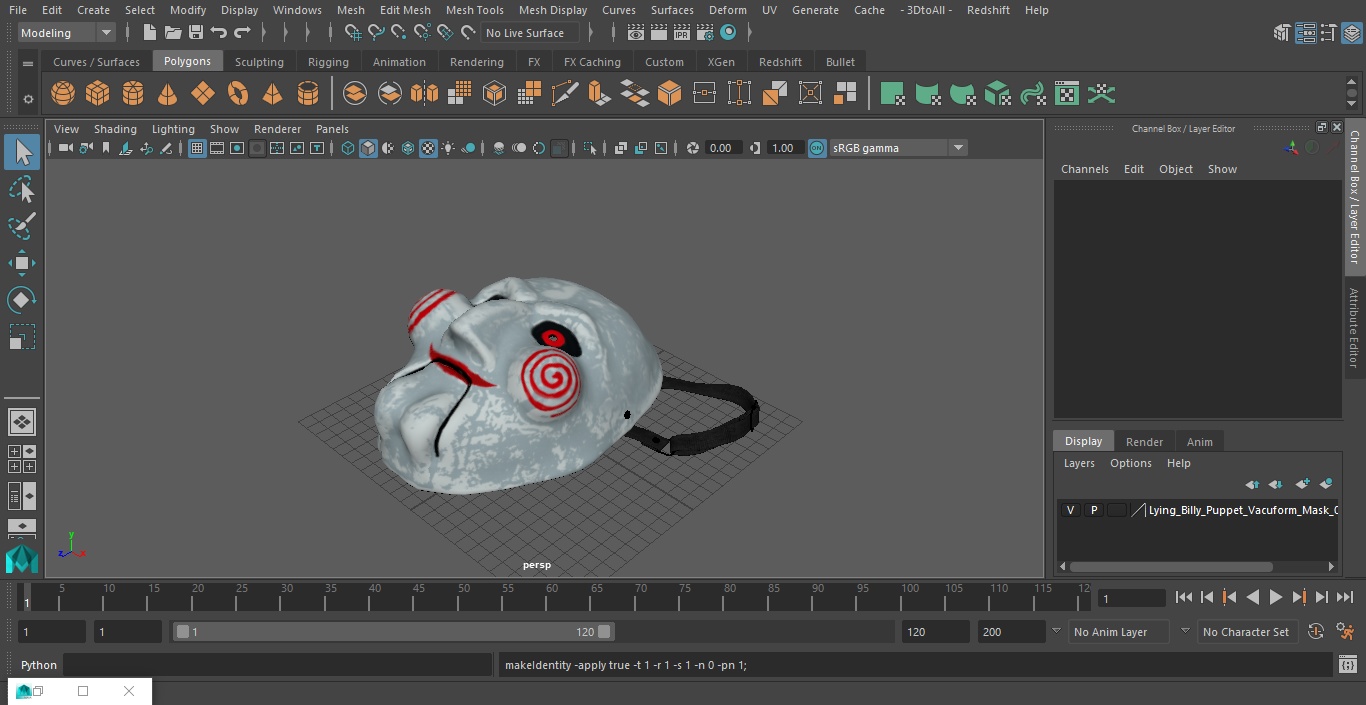This screenshot has height=705, width=1366.
Task: Create a polygon pipe from the shelf
Action: coord(308,94)
